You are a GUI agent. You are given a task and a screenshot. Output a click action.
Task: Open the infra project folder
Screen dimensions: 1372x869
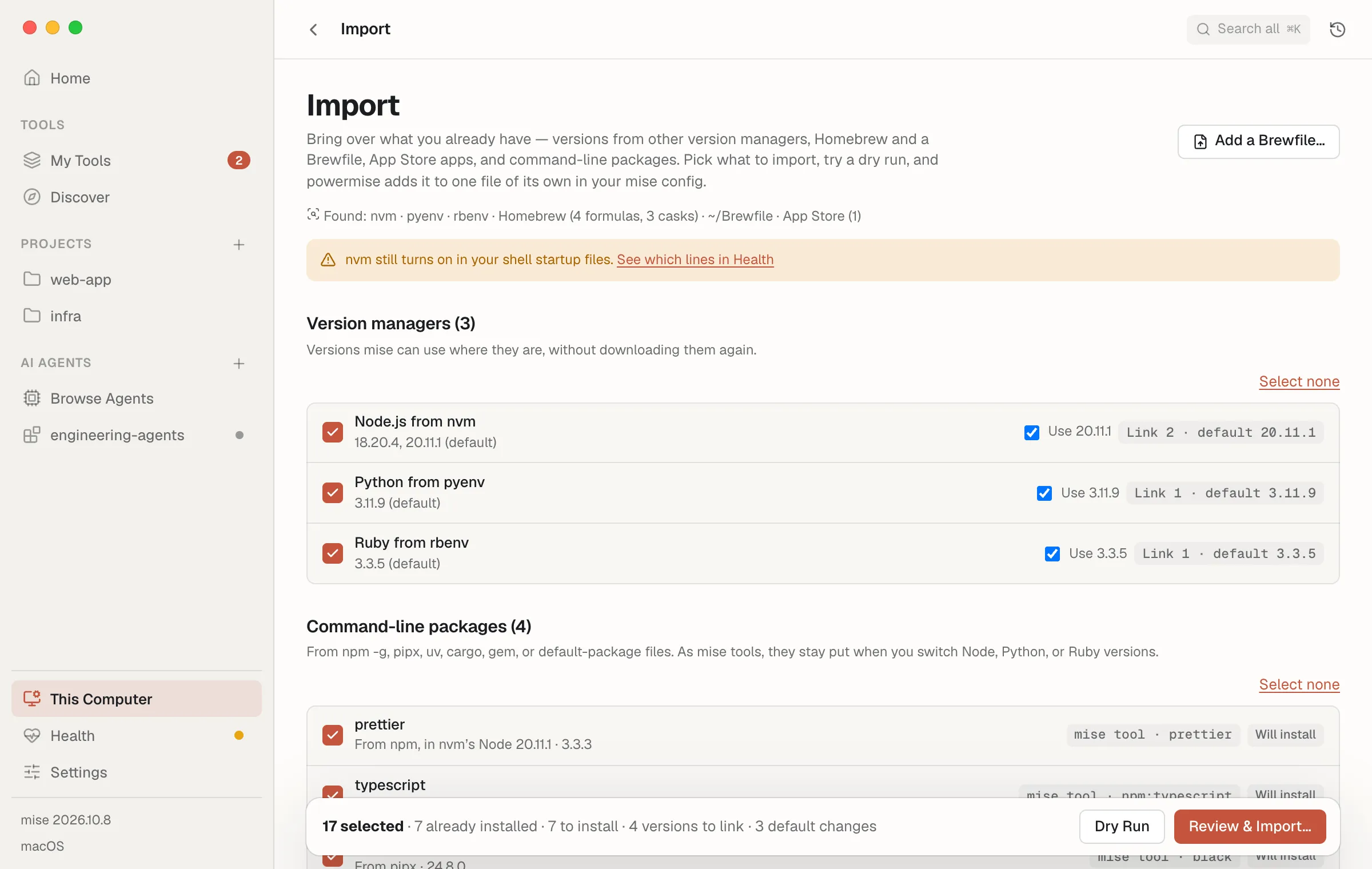click(x=136, y=316)
